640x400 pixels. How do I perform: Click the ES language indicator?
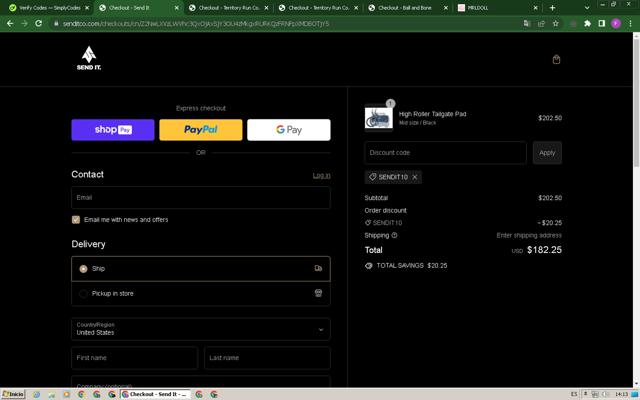(574, 394)
